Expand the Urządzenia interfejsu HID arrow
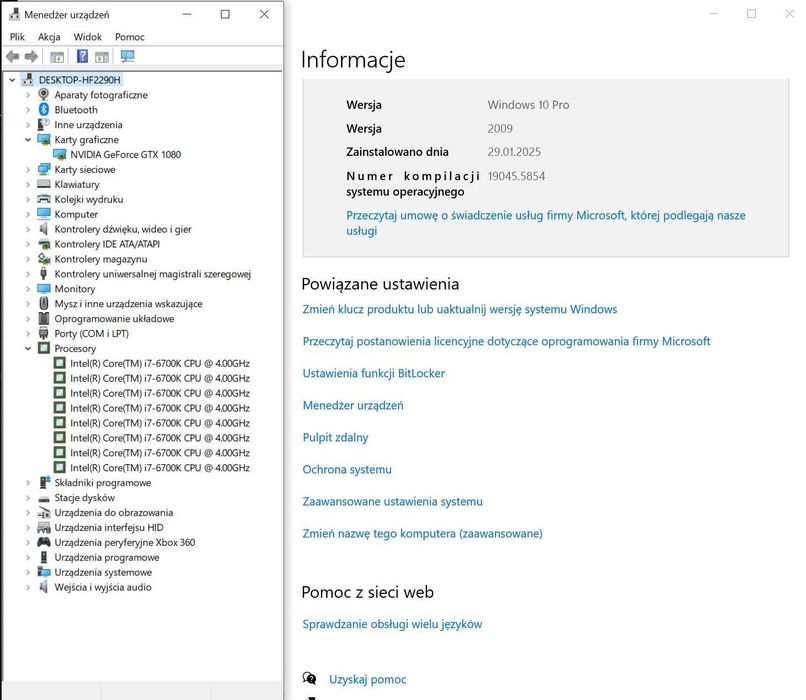The image size is (806, 700). point(28,527)
